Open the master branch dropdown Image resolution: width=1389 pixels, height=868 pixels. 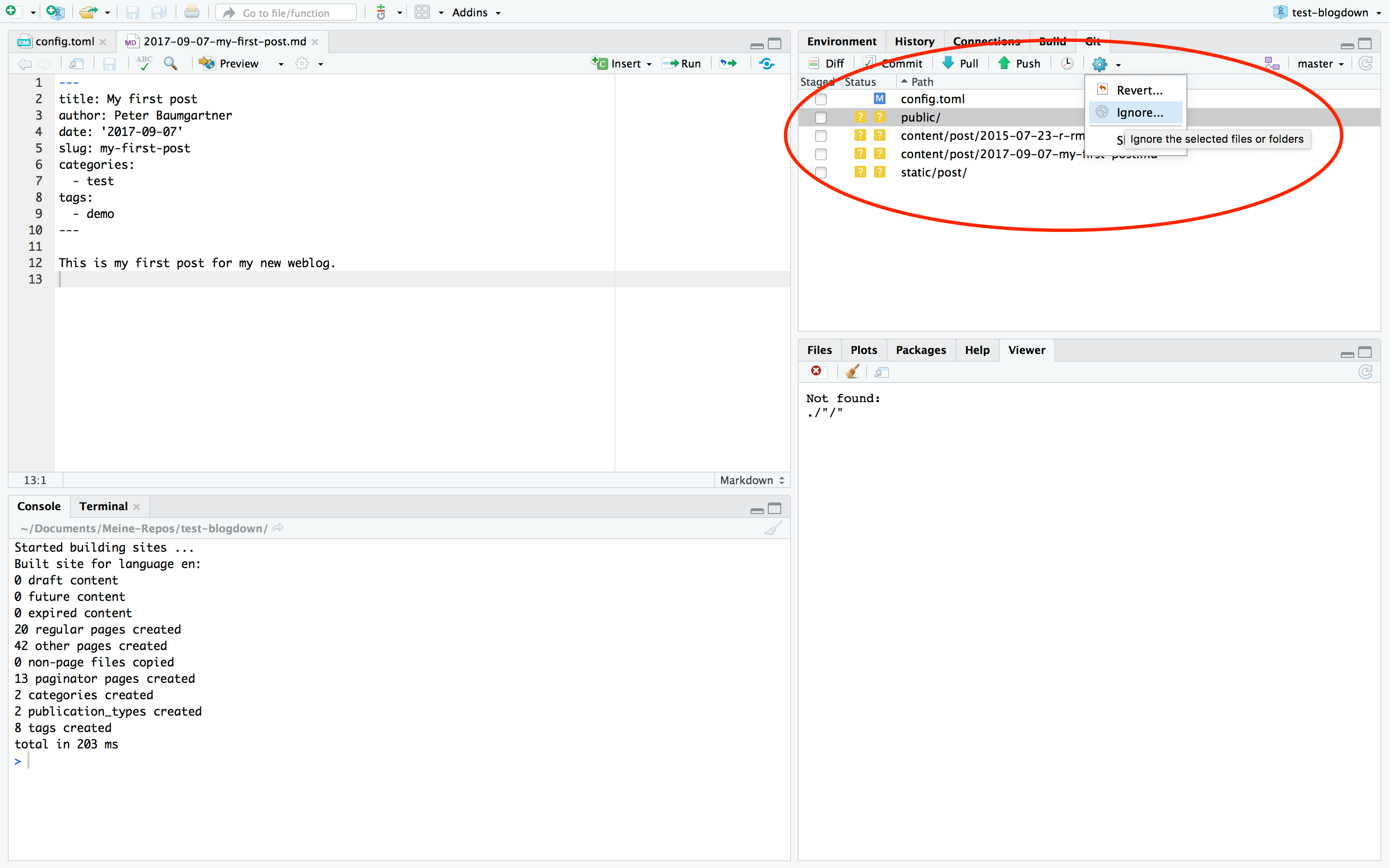(1320, 63)
